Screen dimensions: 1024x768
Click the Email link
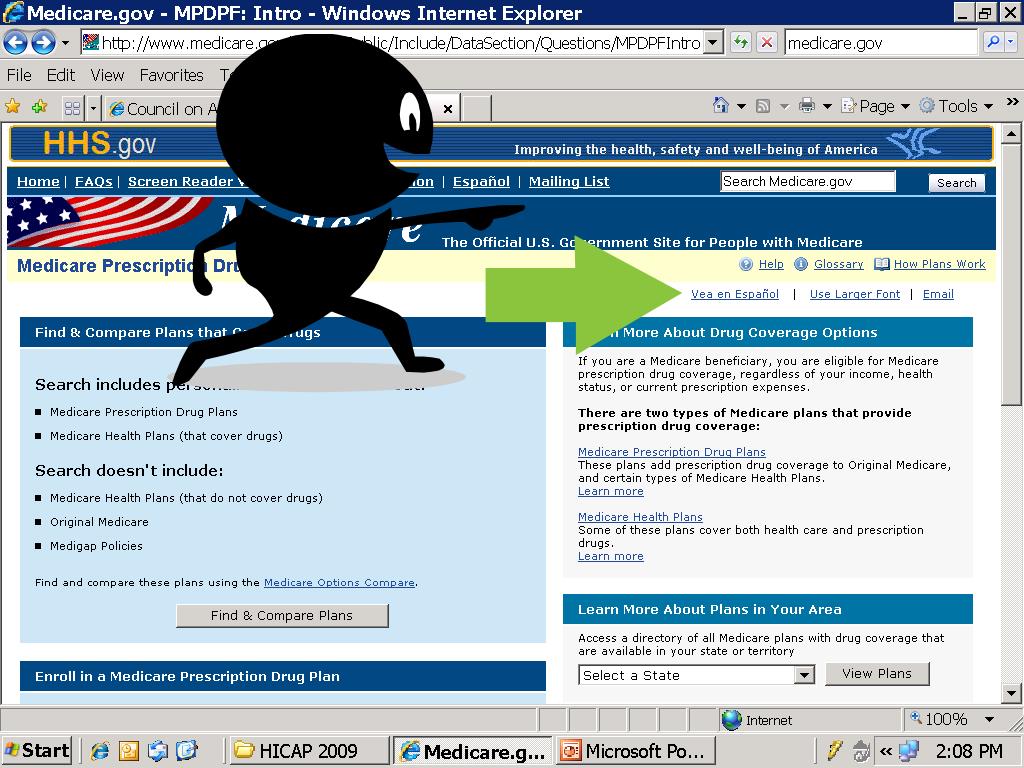(x=938, y=294)
